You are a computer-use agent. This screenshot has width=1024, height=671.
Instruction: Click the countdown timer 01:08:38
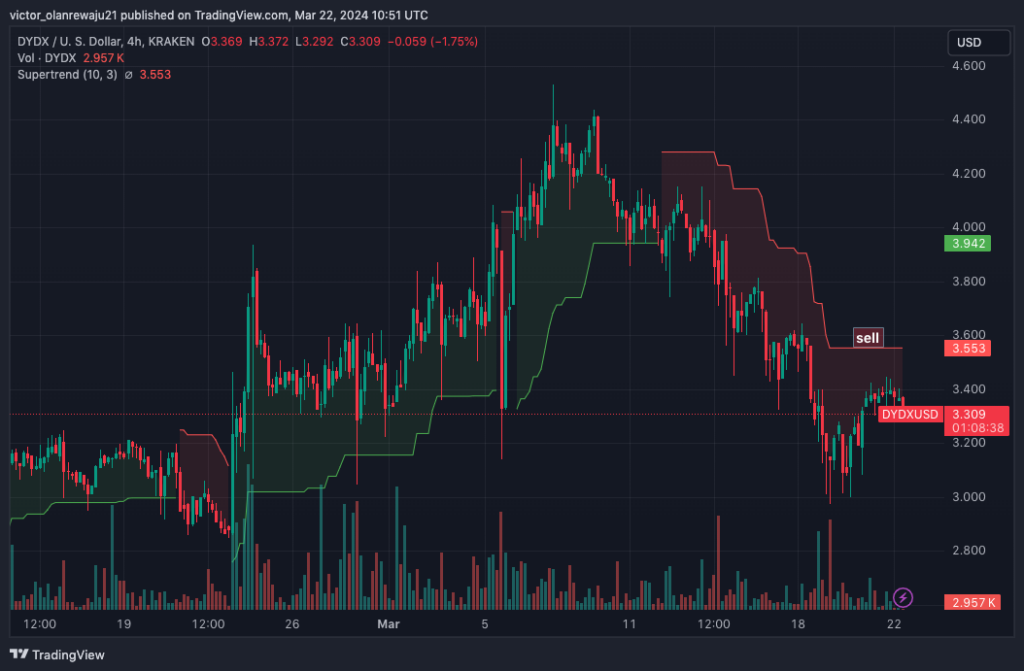point(978,429)
